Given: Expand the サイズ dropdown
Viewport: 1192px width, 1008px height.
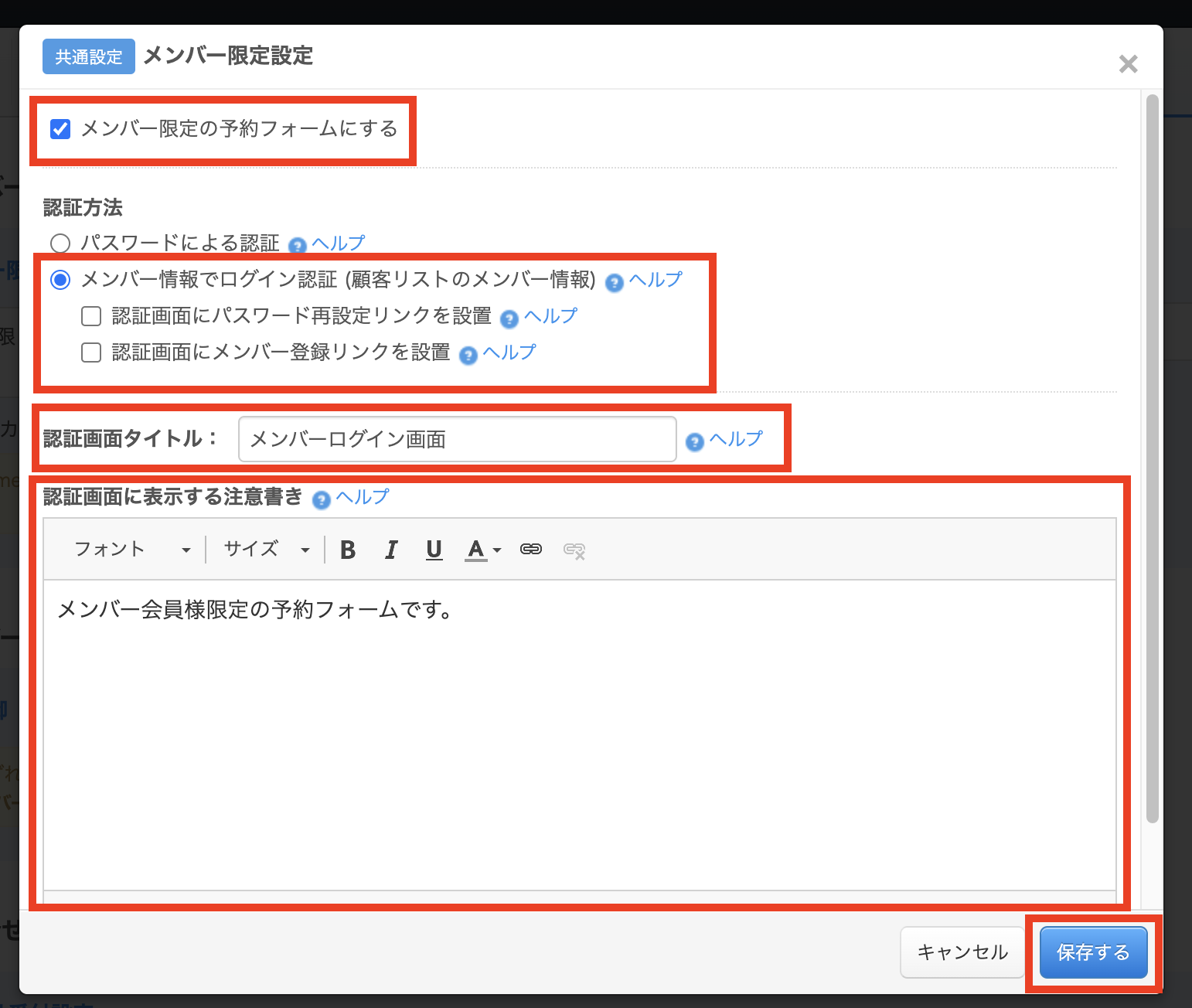Looking at the screenshot, I should [266, 550].
